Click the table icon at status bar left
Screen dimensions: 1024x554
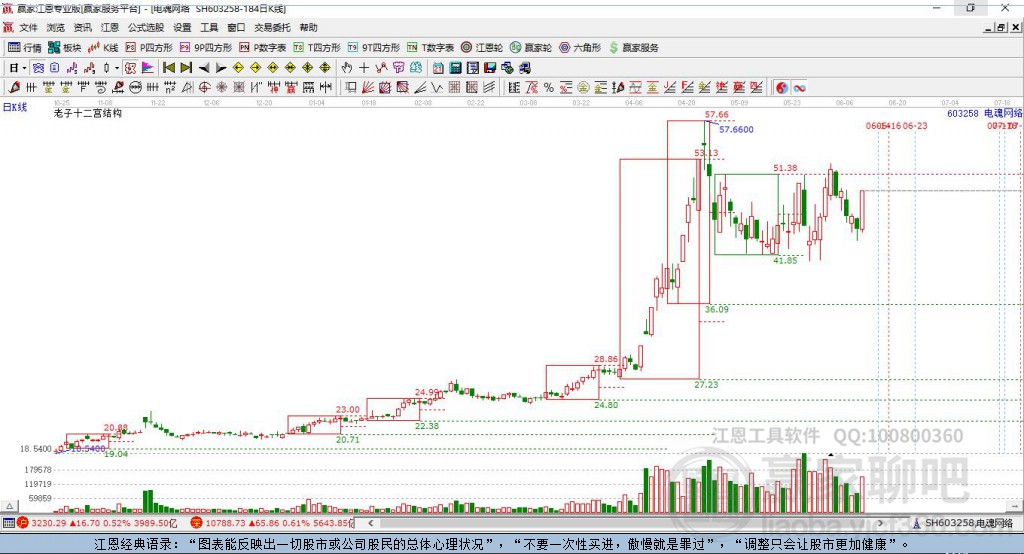pos(8,523)
